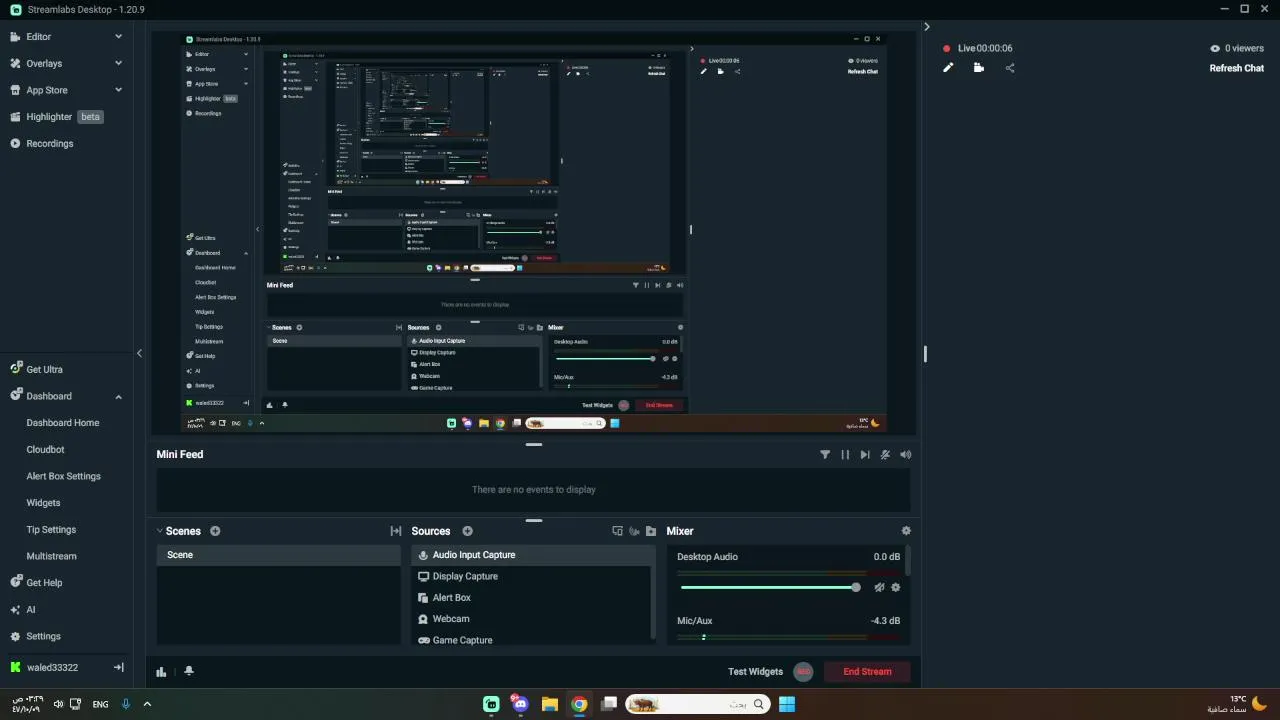
Task: Toggle Mini Feed alert volume speaker
Action: point(905,455)
